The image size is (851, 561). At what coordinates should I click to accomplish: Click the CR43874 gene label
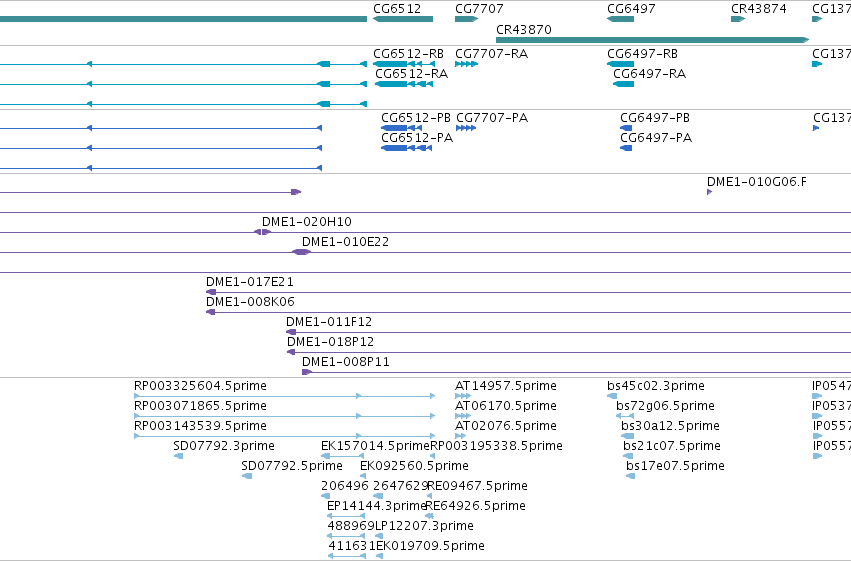(759, 9)
